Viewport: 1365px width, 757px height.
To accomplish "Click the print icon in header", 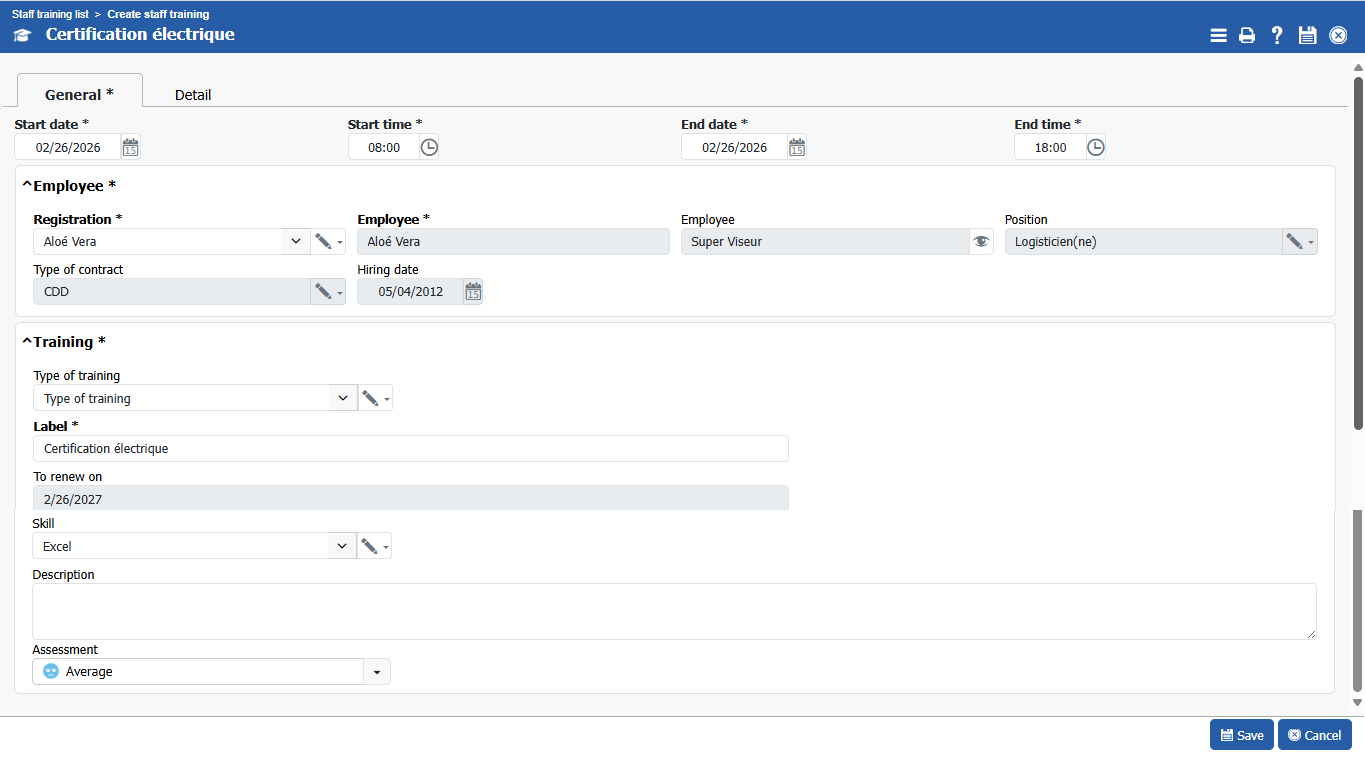I will [x=1247, y=36].
